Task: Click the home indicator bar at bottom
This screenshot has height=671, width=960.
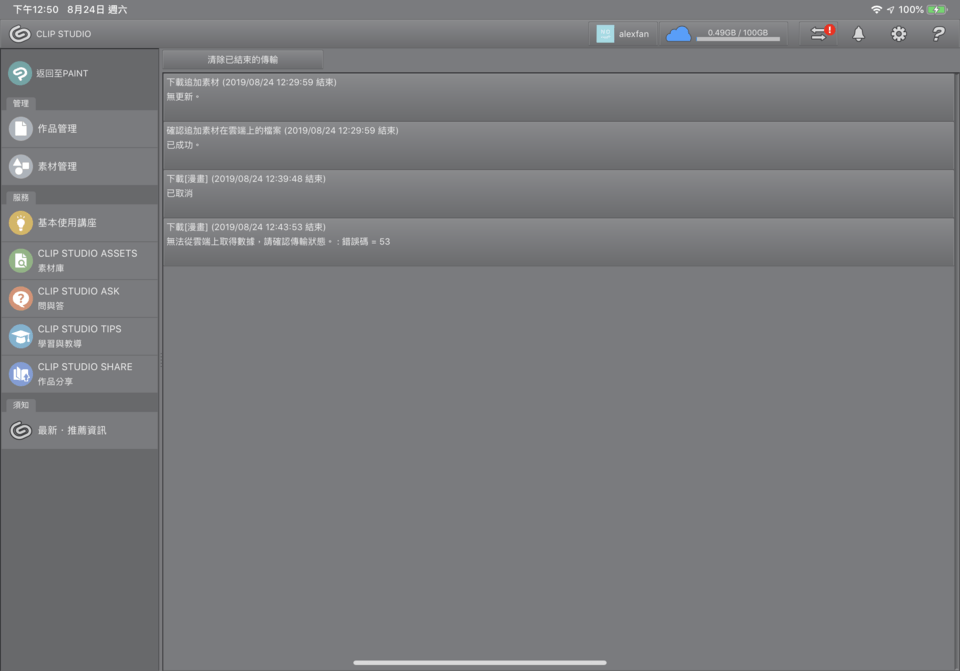Action: (479, 662)
